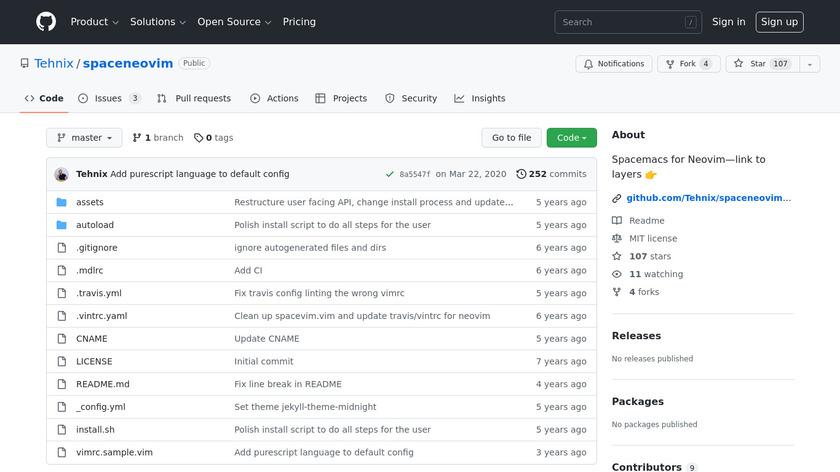
Task: Open the 'Add CI' commit message
Action: [x=248, y=271]
